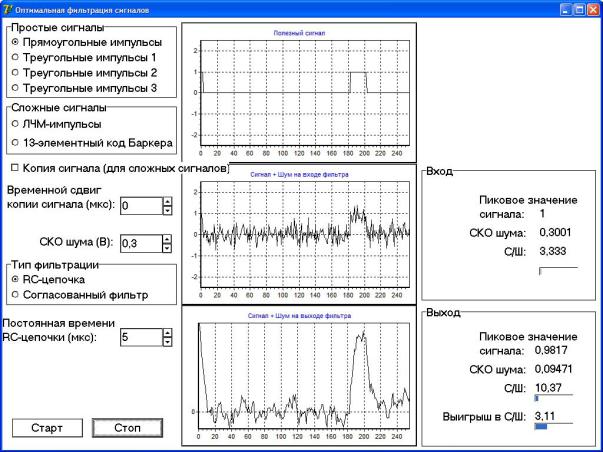Screen dimensions: 603x452
Task: Click the Полезный сигнал chart
Action: 299,92
